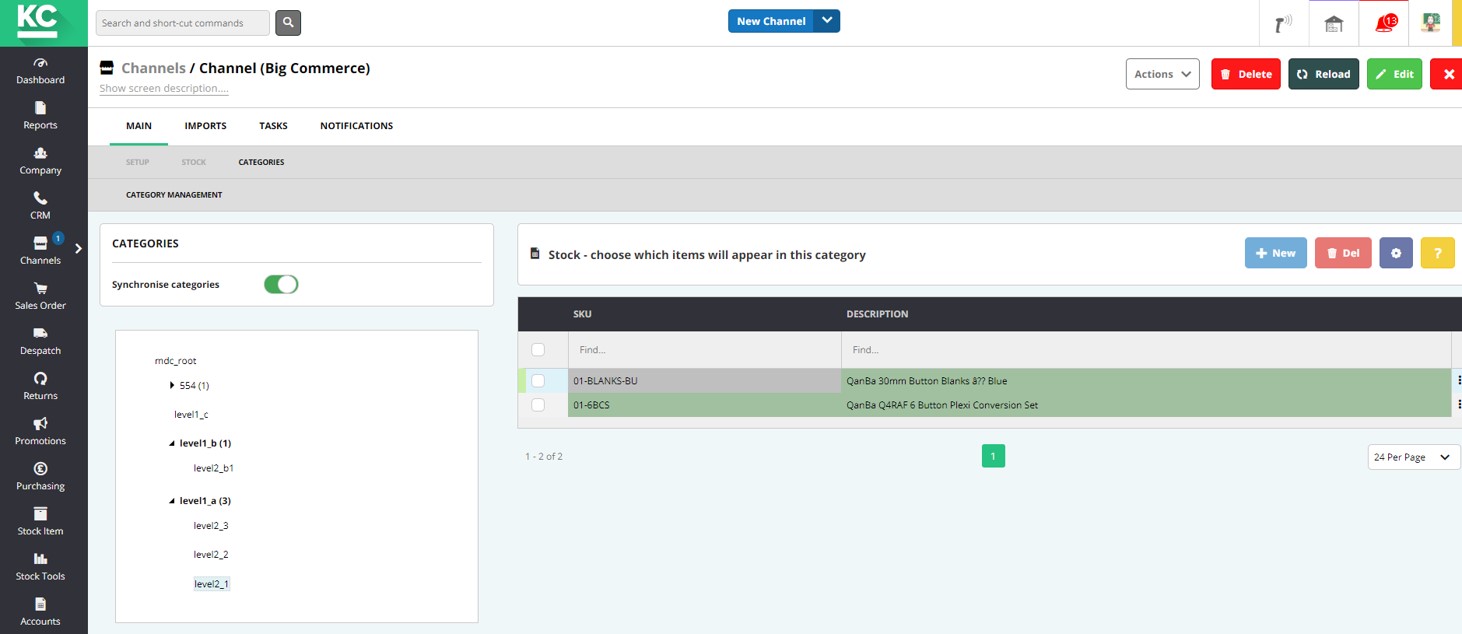Open notifications bell with 13 badge
This screenshot has width=1462, height=634.
pos(1384,23)
